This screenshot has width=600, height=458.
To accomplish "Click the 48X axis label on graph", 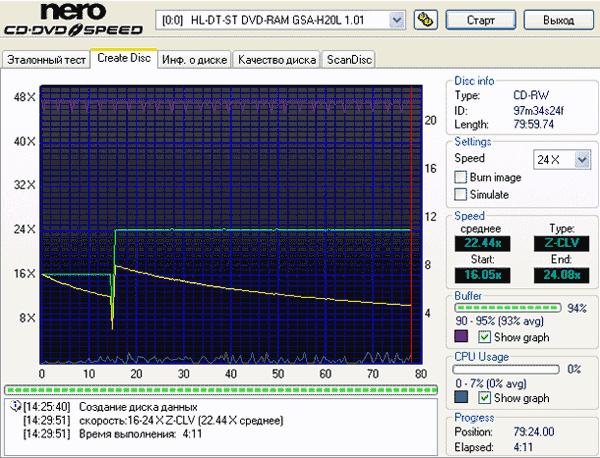I will [24, 97].
